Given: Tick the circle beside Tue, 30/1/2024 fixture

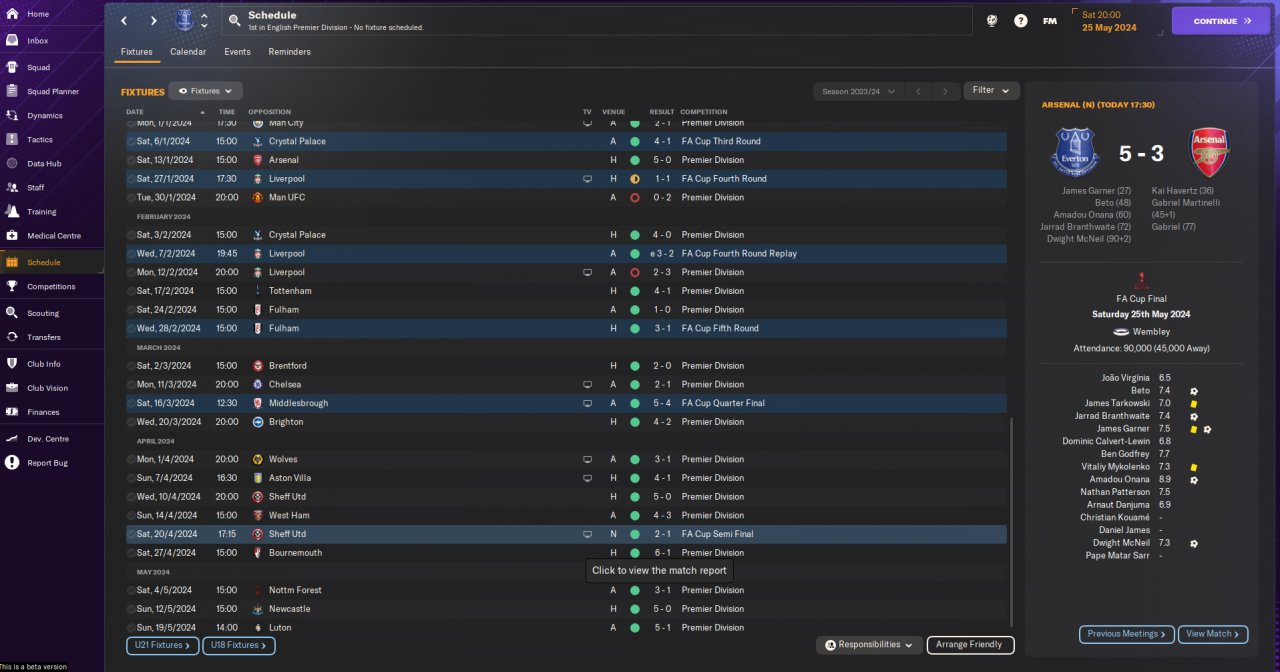Looking at the screenshot, I should tap(131, 197).
